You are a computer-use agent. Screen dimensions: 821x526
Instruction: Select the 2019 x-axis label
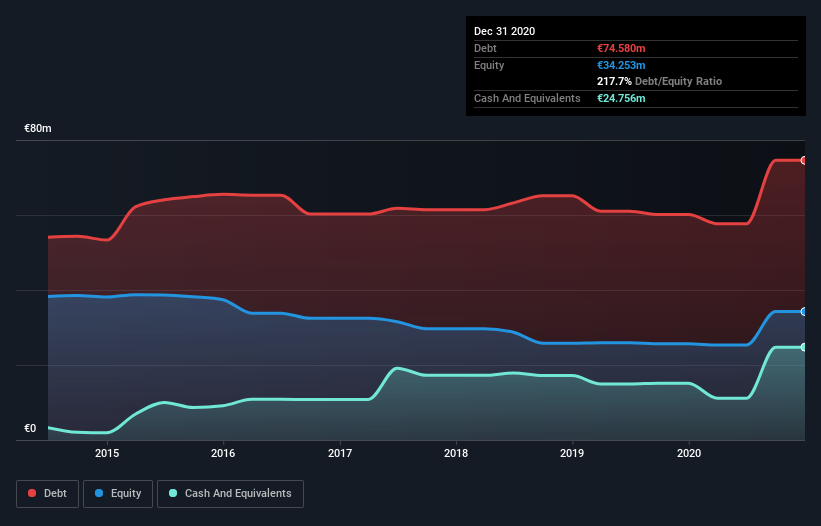click(x=572, y=453)
